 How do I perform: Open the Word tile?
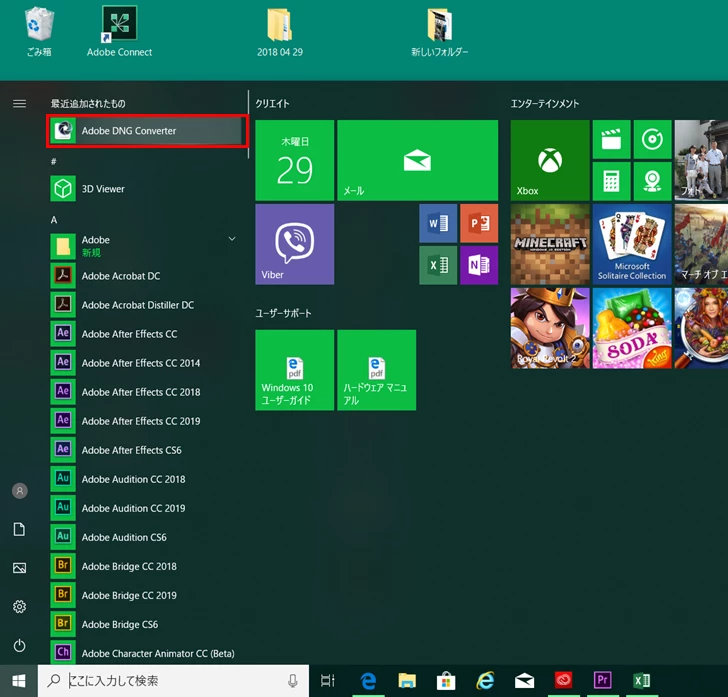[x=438, y=223]
